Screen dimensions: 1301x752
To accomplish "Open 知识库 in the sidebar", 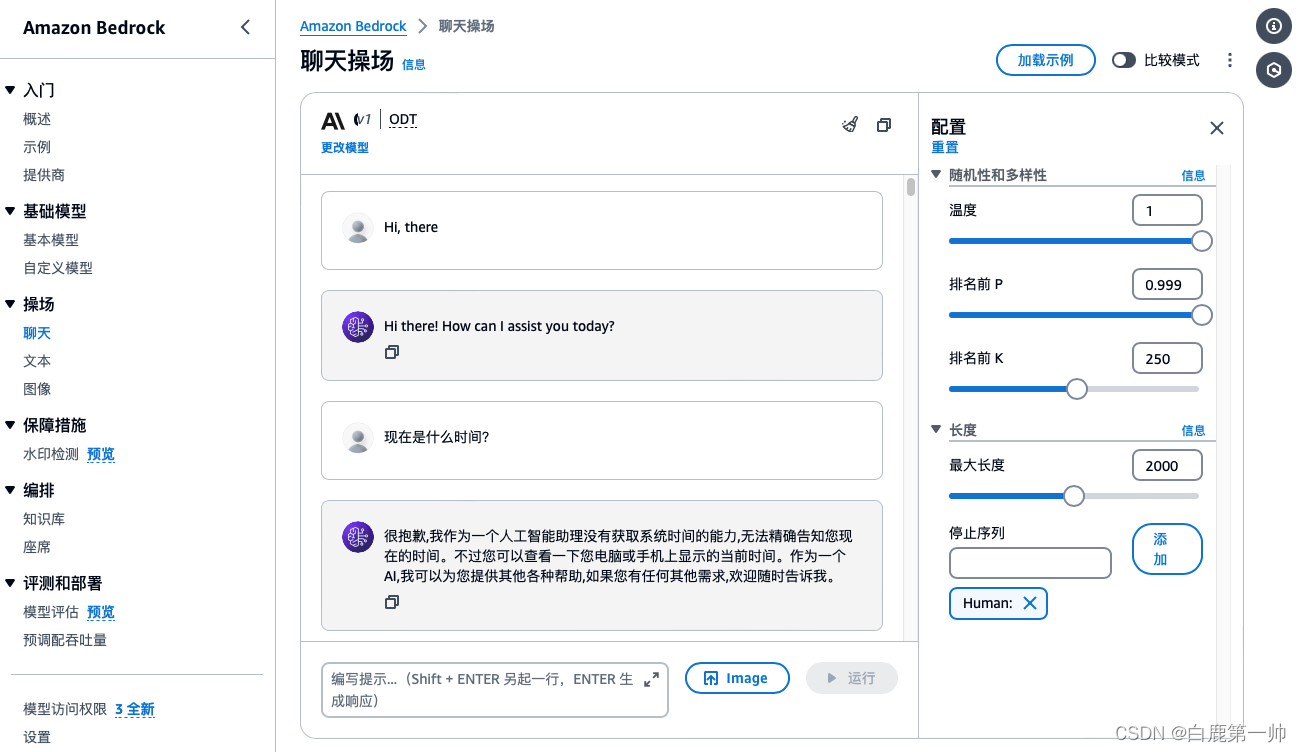I will [44, 519].
